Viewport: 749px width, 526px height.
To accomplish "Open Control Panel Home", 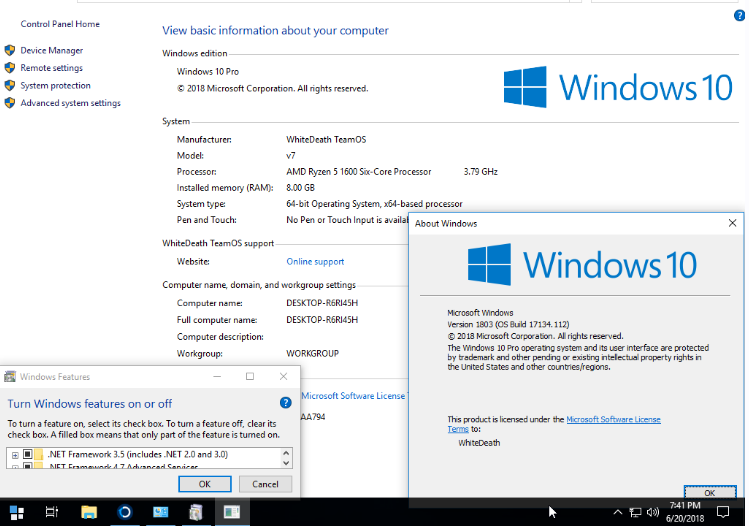I will pos(60,24).
